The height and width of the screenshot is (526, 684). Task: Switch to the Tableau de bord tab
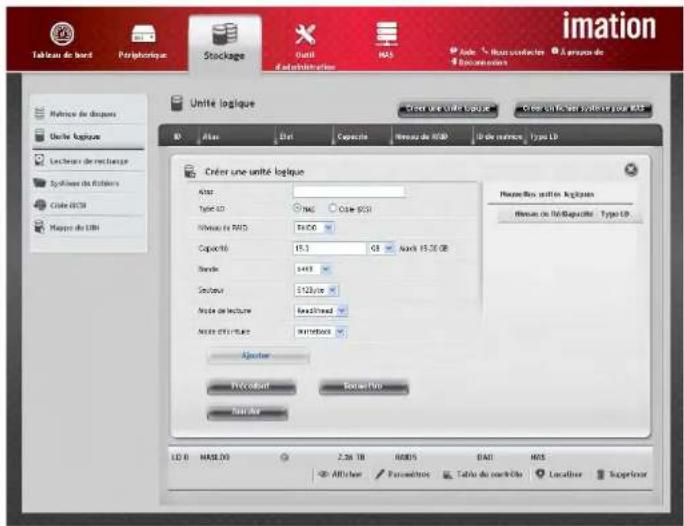click(62, 55)
